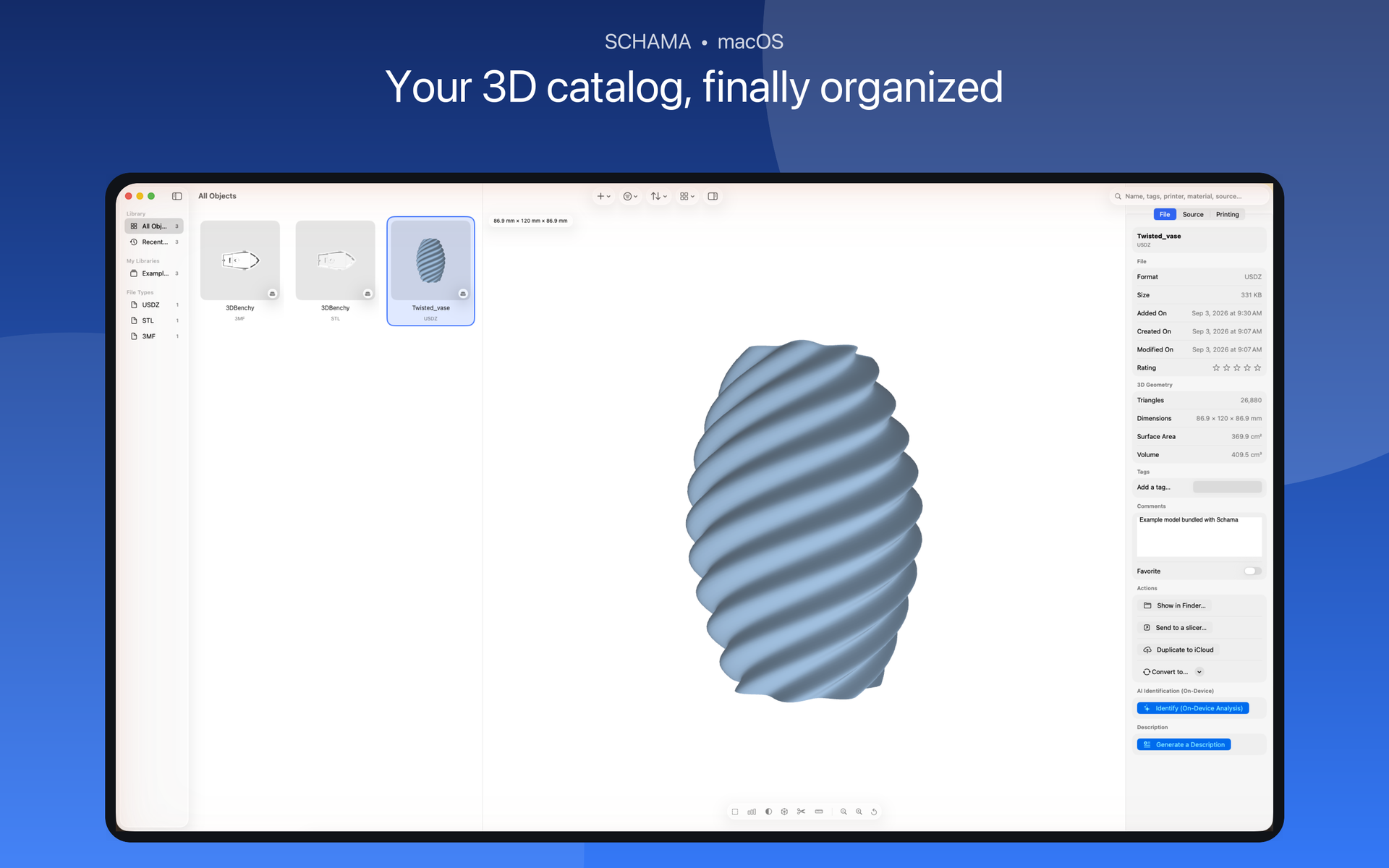The image size is (1389, 868).
Task: Set rating to three stars
Action: click(x=1237, y=368)
